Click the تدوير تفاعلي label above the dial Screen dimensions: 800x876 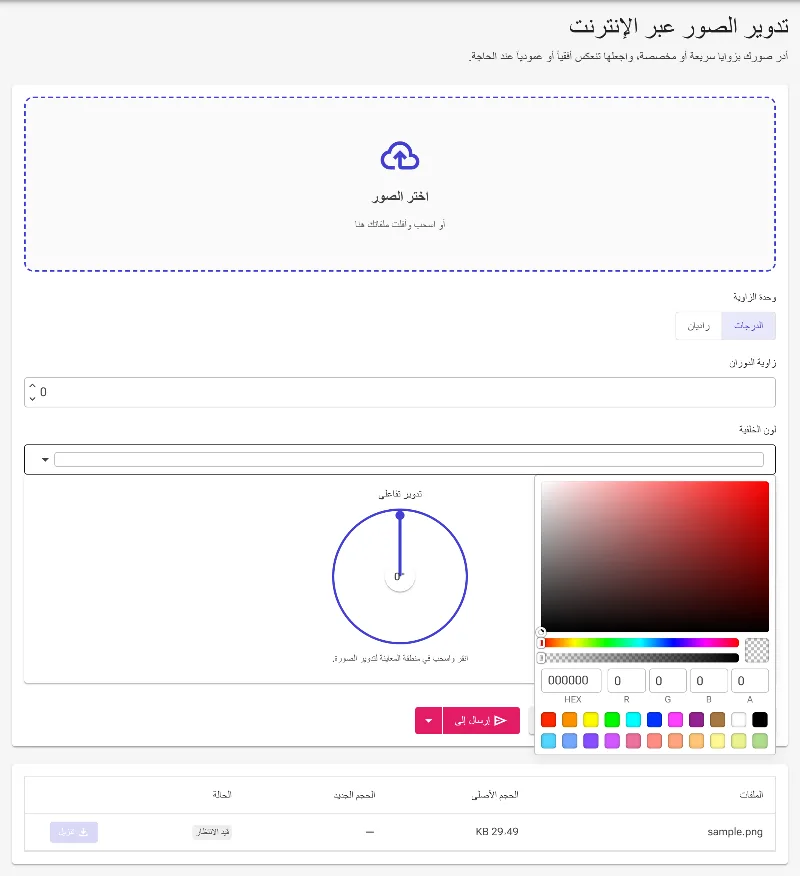coord(400,494)
